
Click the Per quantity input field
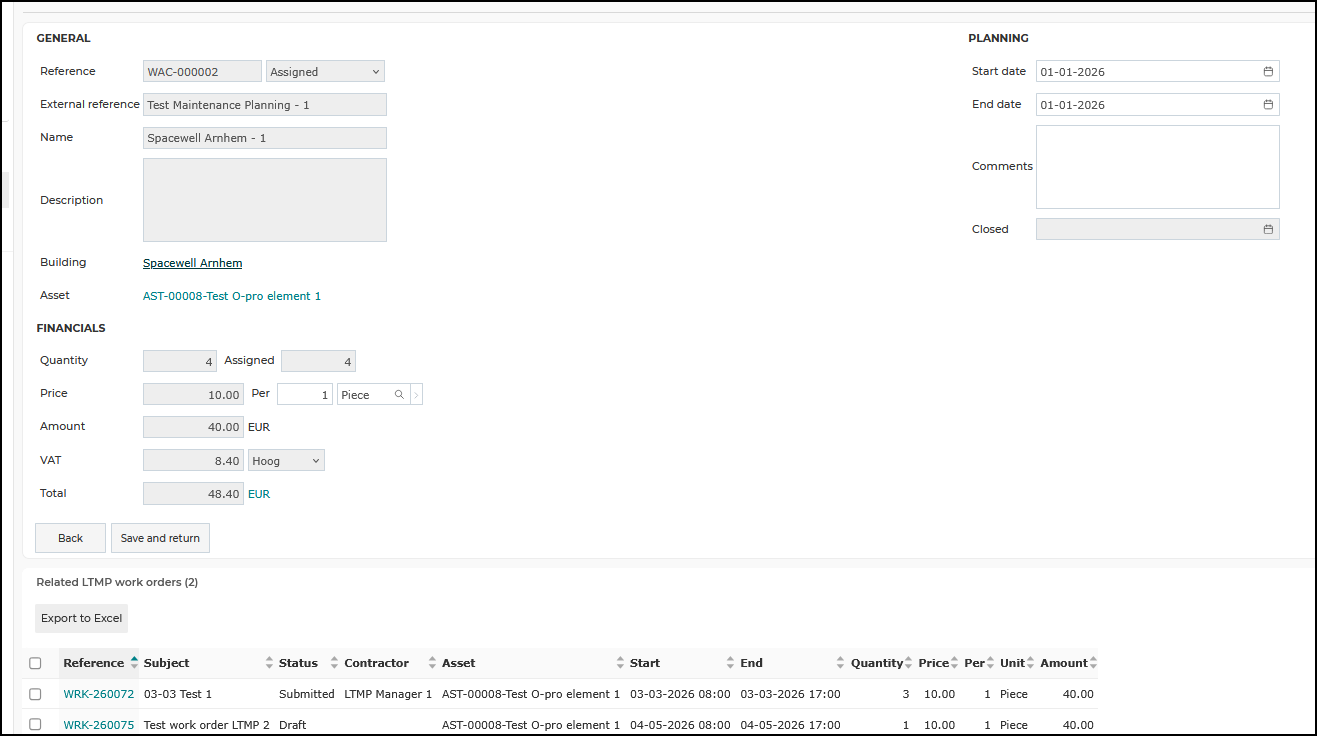click(x=305, y=395)
